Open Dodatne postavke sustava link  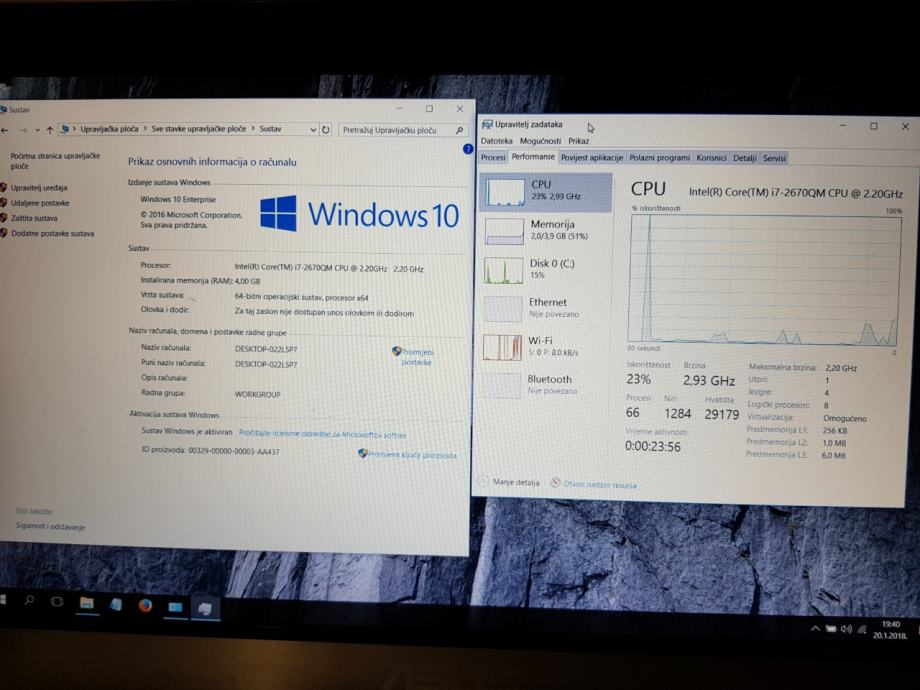pos(52,234)
